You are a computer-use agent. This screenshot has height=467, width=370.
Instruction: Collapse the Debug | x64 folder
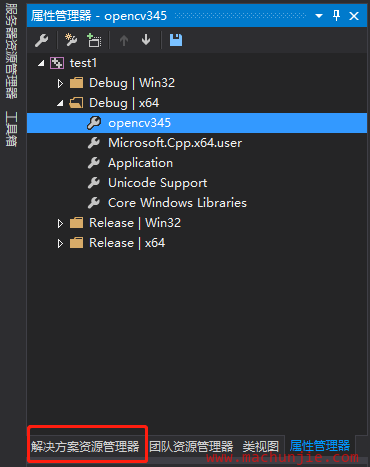click(x=60, y=103)
